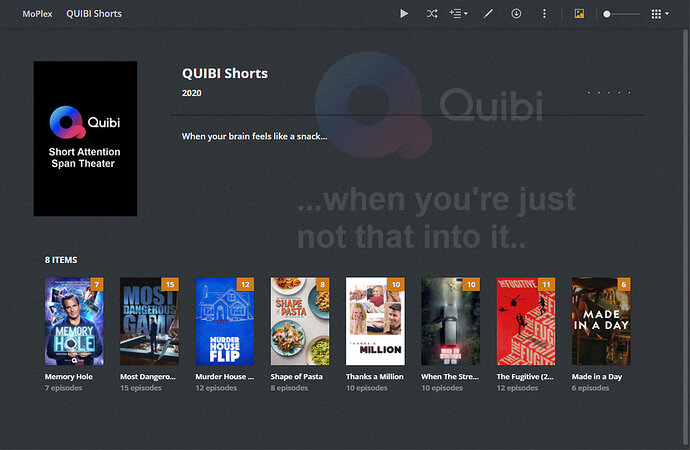Image resolution: width=690 pixels, height=450 pixels.
Task: Click the Quibi collection poster
Action: click(85, 139)
